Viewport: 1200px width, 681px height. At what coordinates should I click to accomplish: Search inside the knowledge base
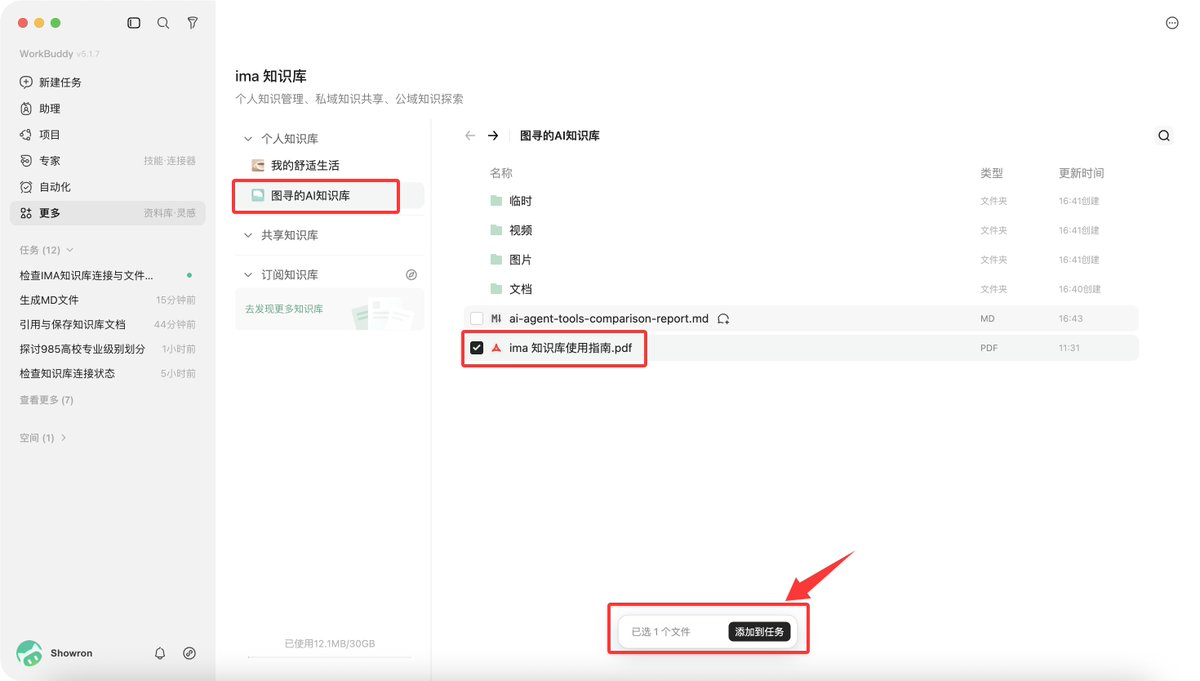click(x=1164, y=136)
